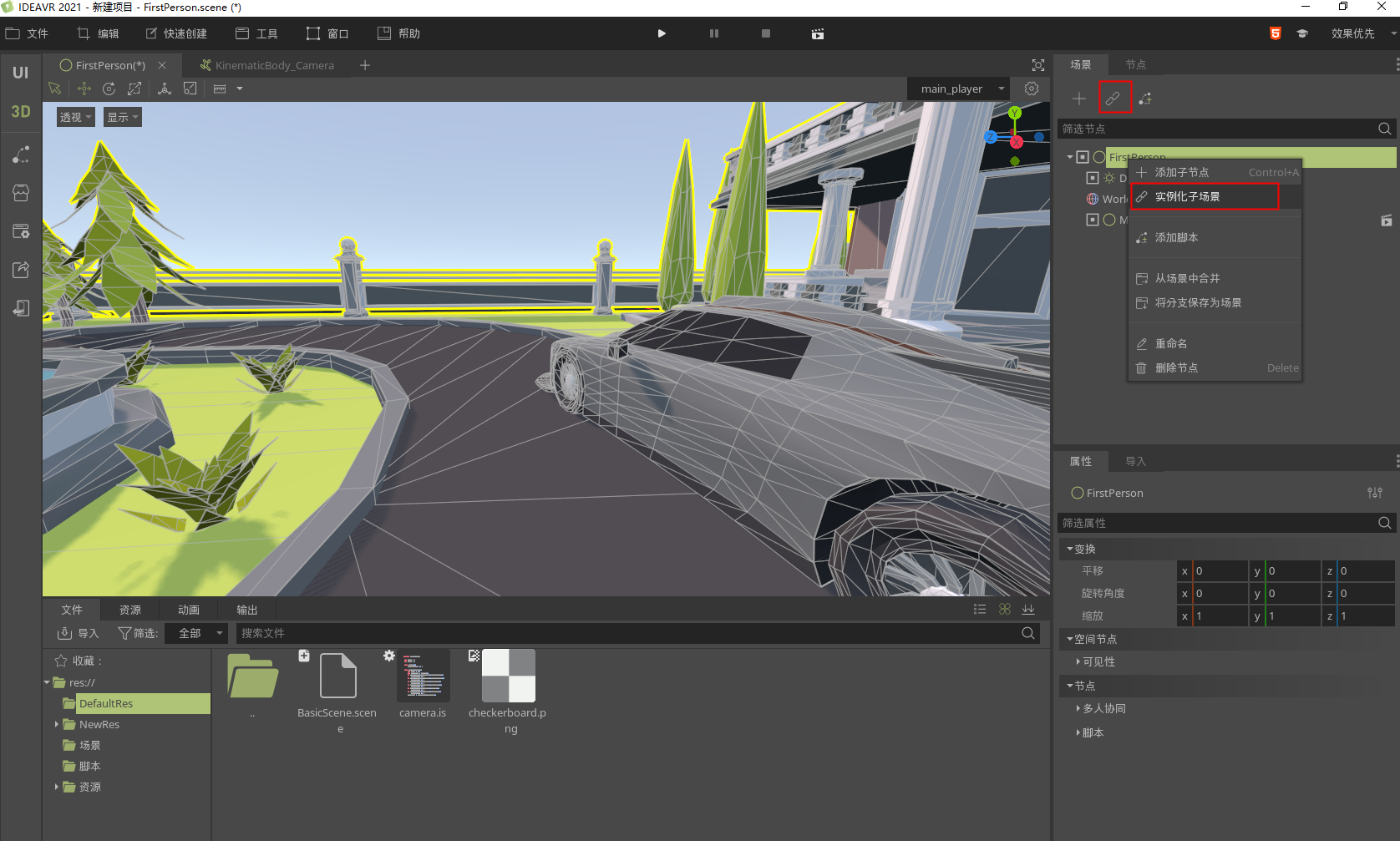1400x841 pixels.
Task: Click the arrow select tool
Action: click(55, 89)
